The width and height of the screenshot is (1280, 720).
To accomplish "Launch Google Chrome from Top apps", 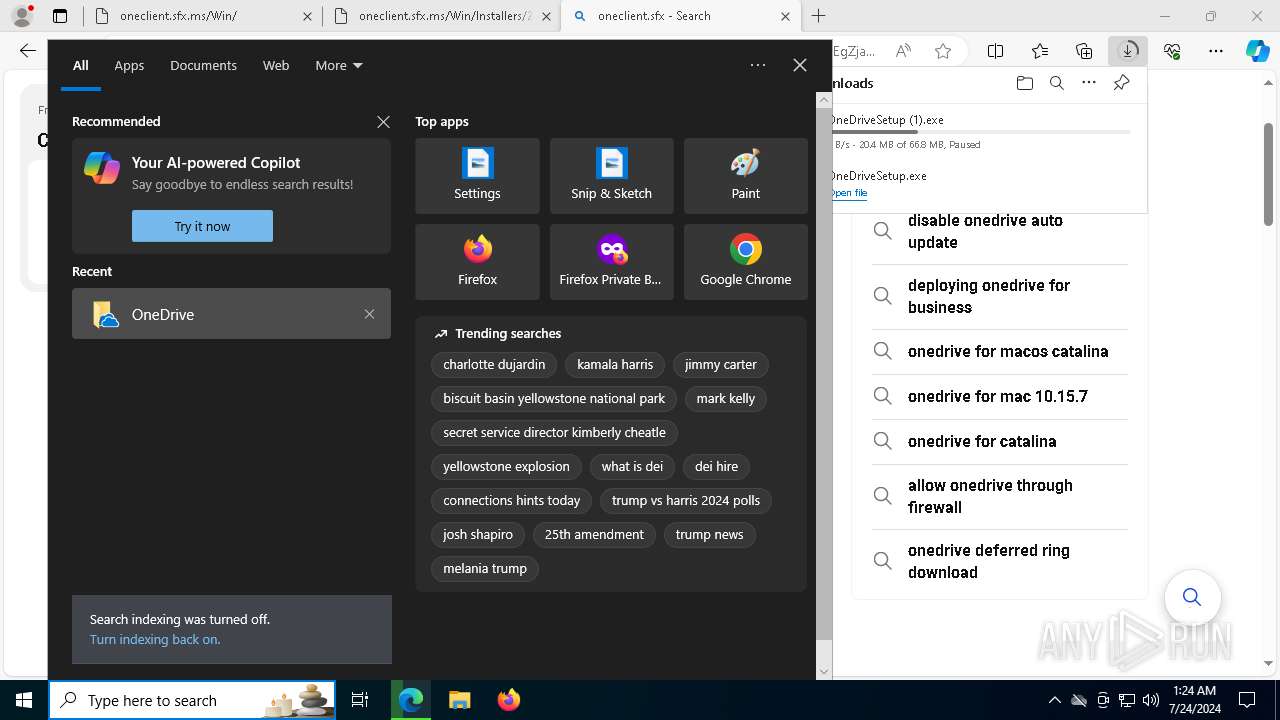I will click(745, 262).
